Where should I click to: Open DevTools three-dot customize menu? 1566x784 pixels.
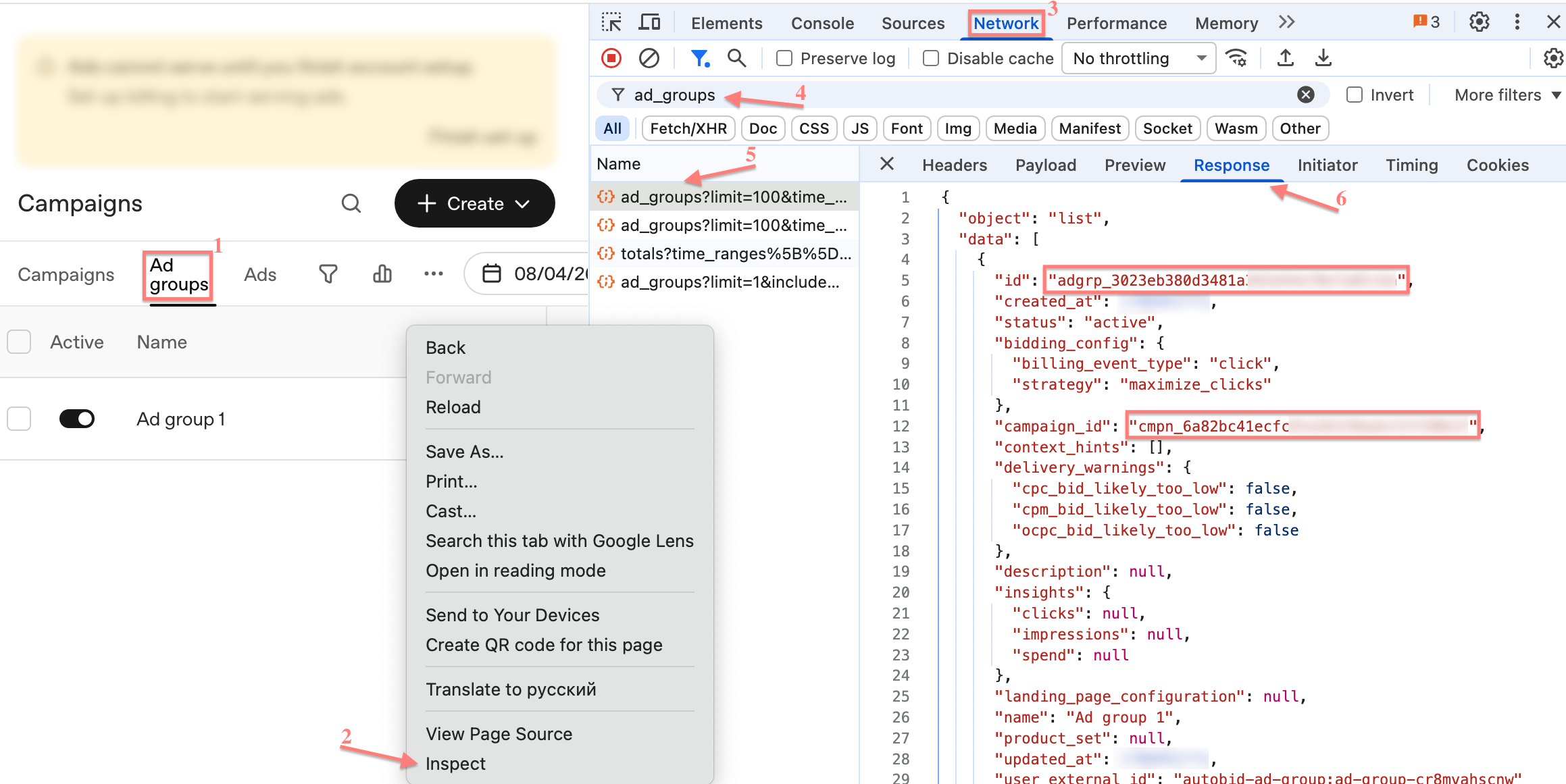click(1517, 22)
